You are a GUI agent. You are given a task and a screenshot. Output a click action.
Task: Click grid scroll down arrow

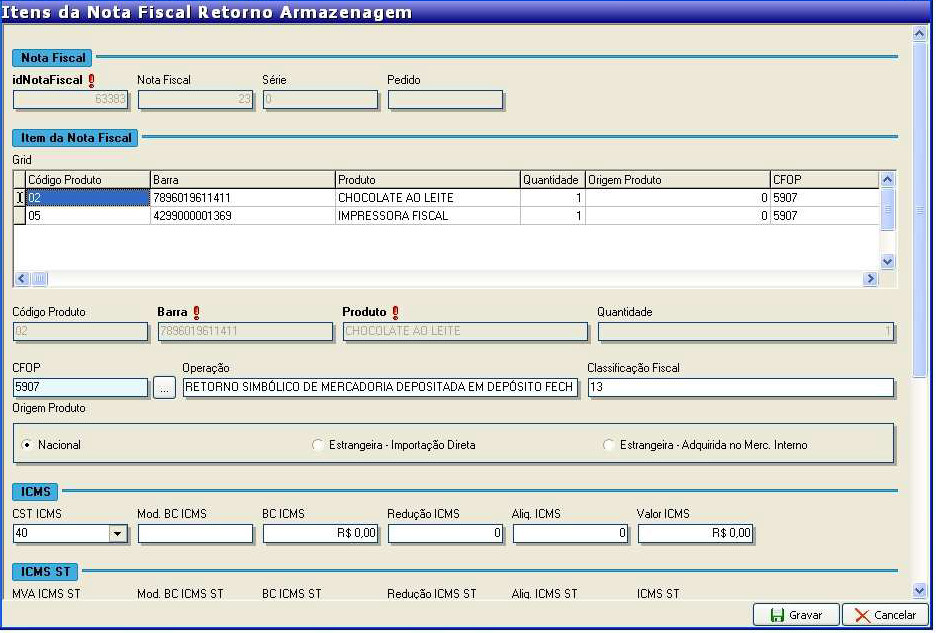[888, 262]
